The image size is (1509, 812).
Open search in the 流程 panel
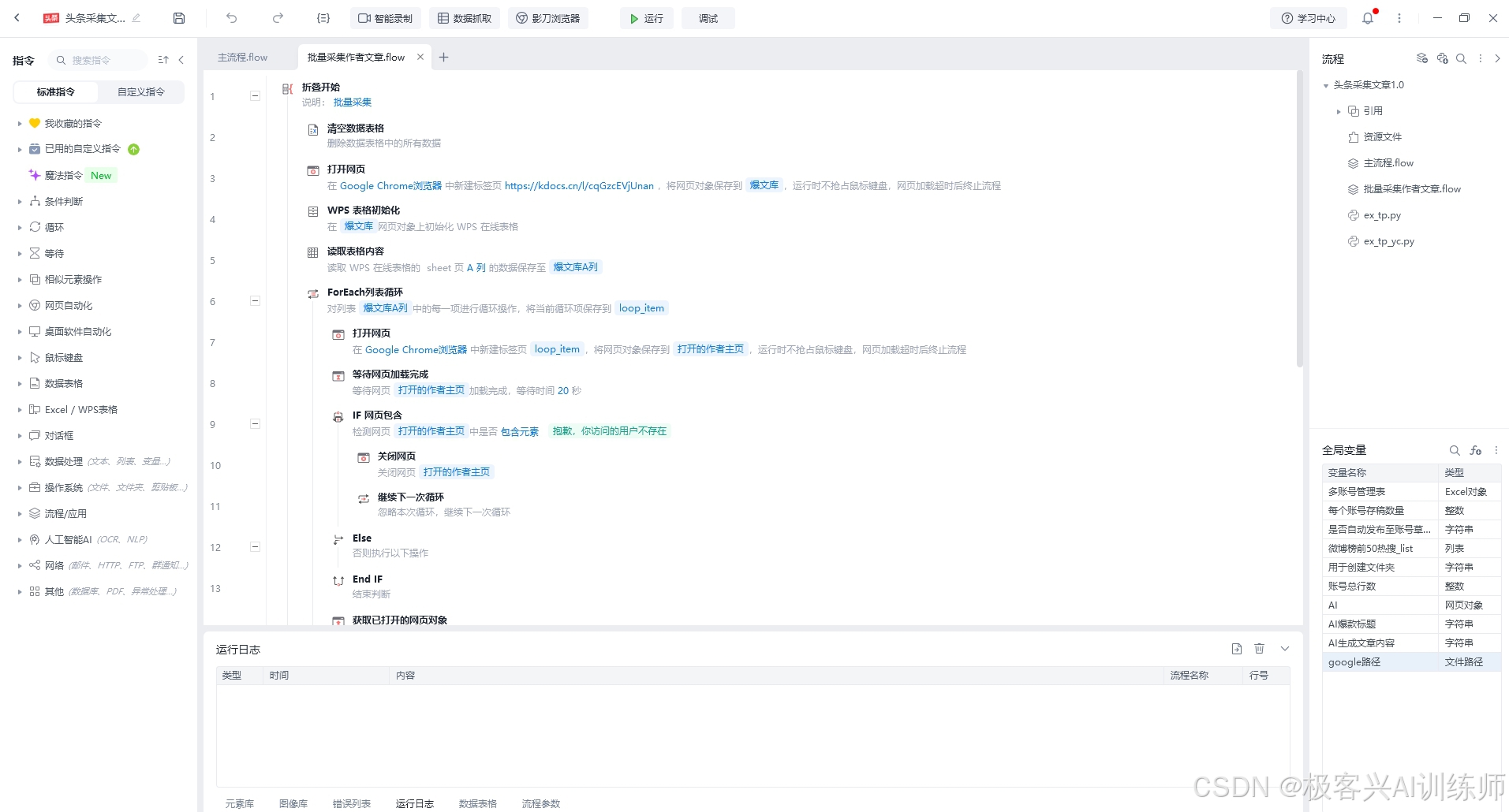(1461, 58)
